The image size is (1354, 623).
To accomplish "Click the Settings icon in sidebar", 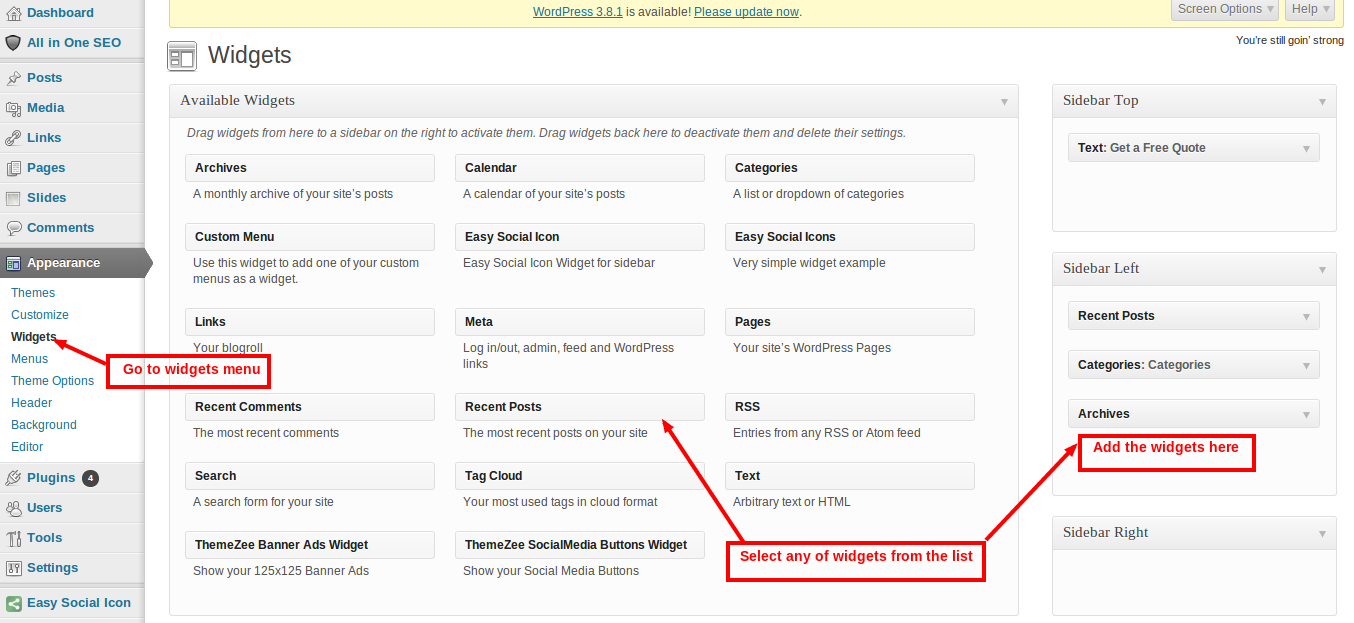I will (13, 568).
